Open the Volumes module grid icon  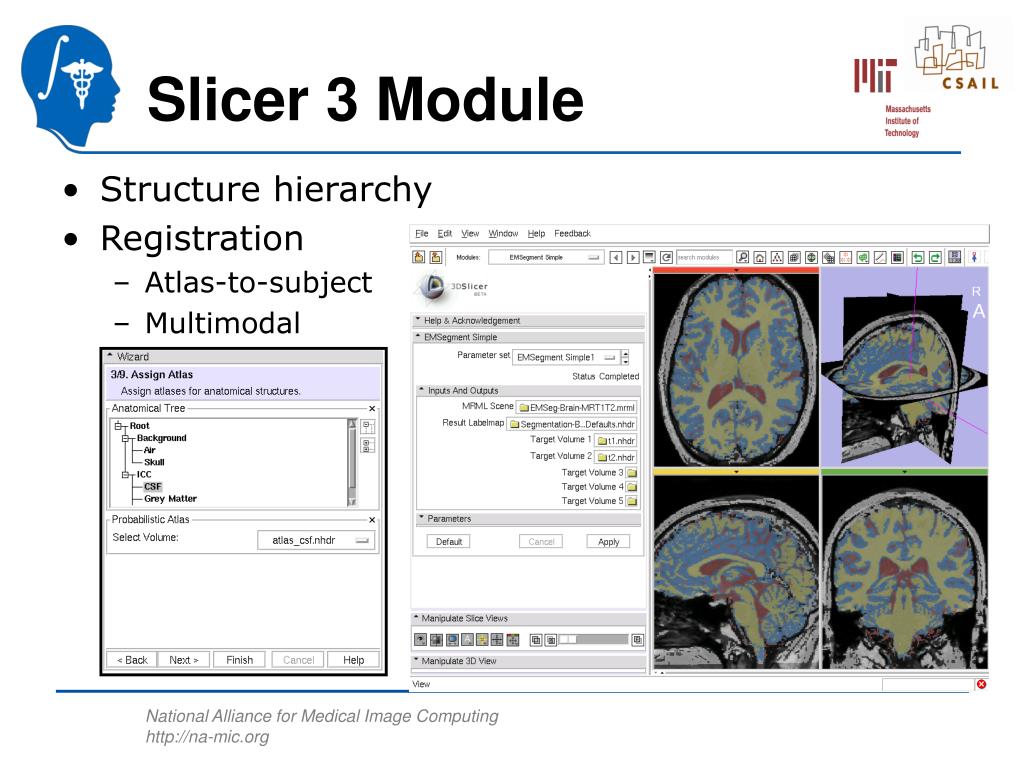[794, 257]
